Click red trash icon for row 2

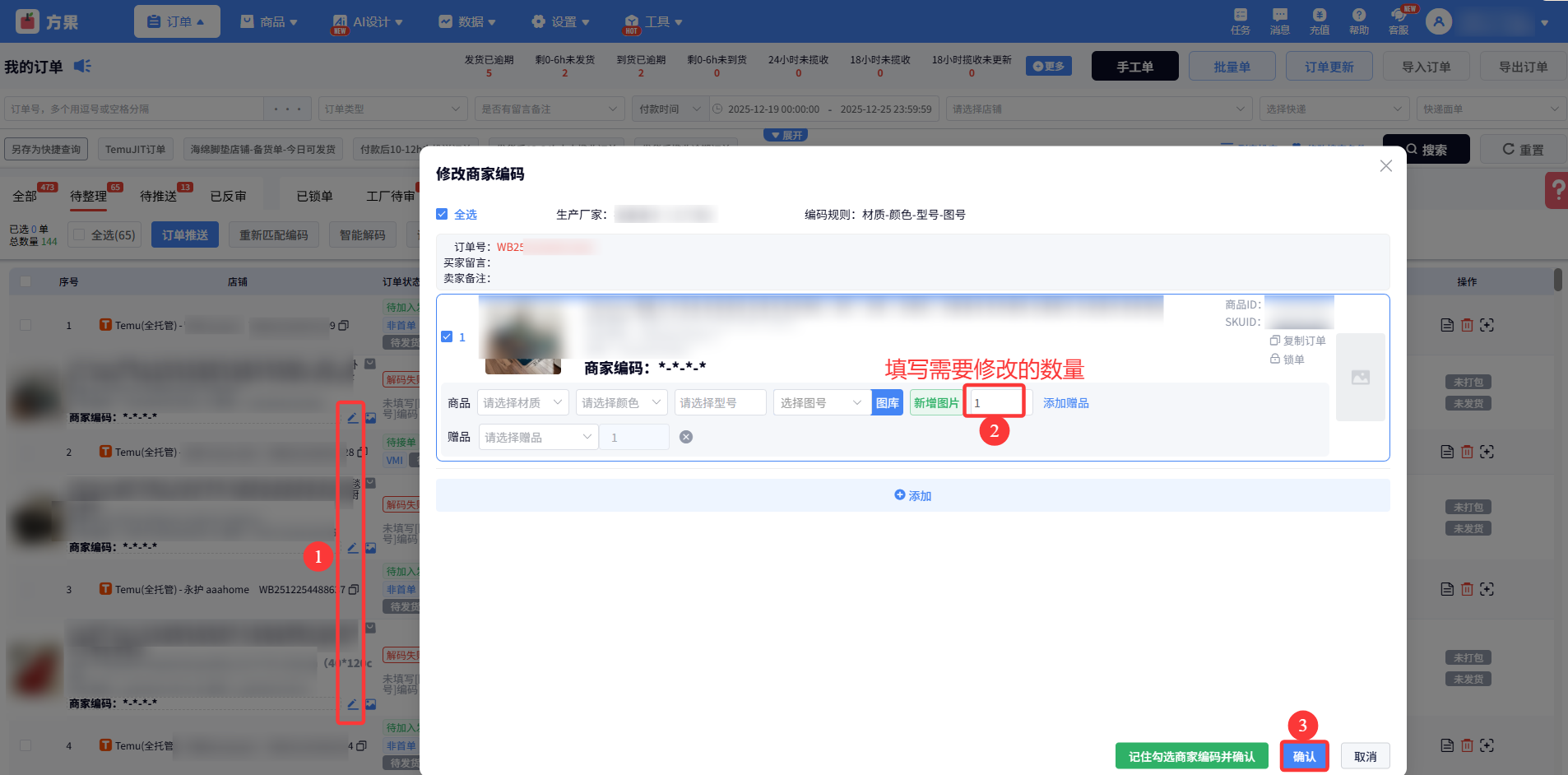tap(1467, 452)
